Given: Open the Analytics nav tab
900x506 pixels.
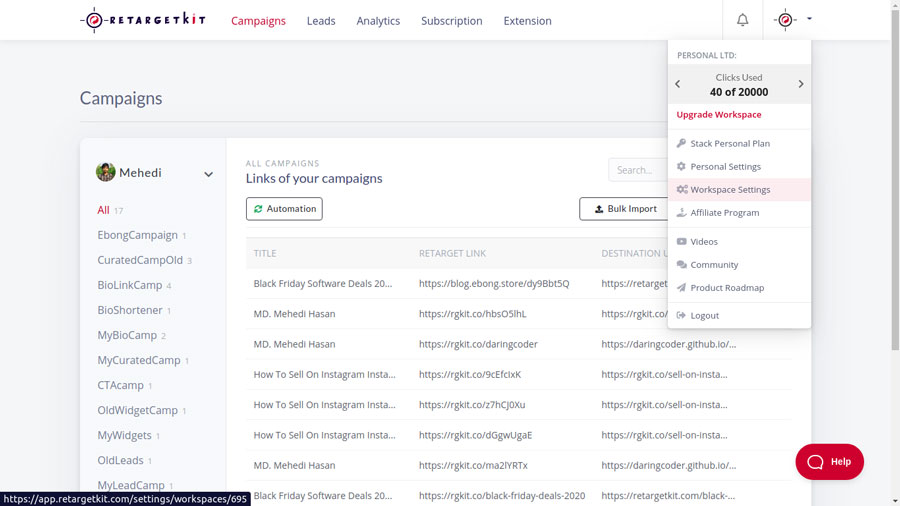Looking at the screenshot, I should coord(378,21).
